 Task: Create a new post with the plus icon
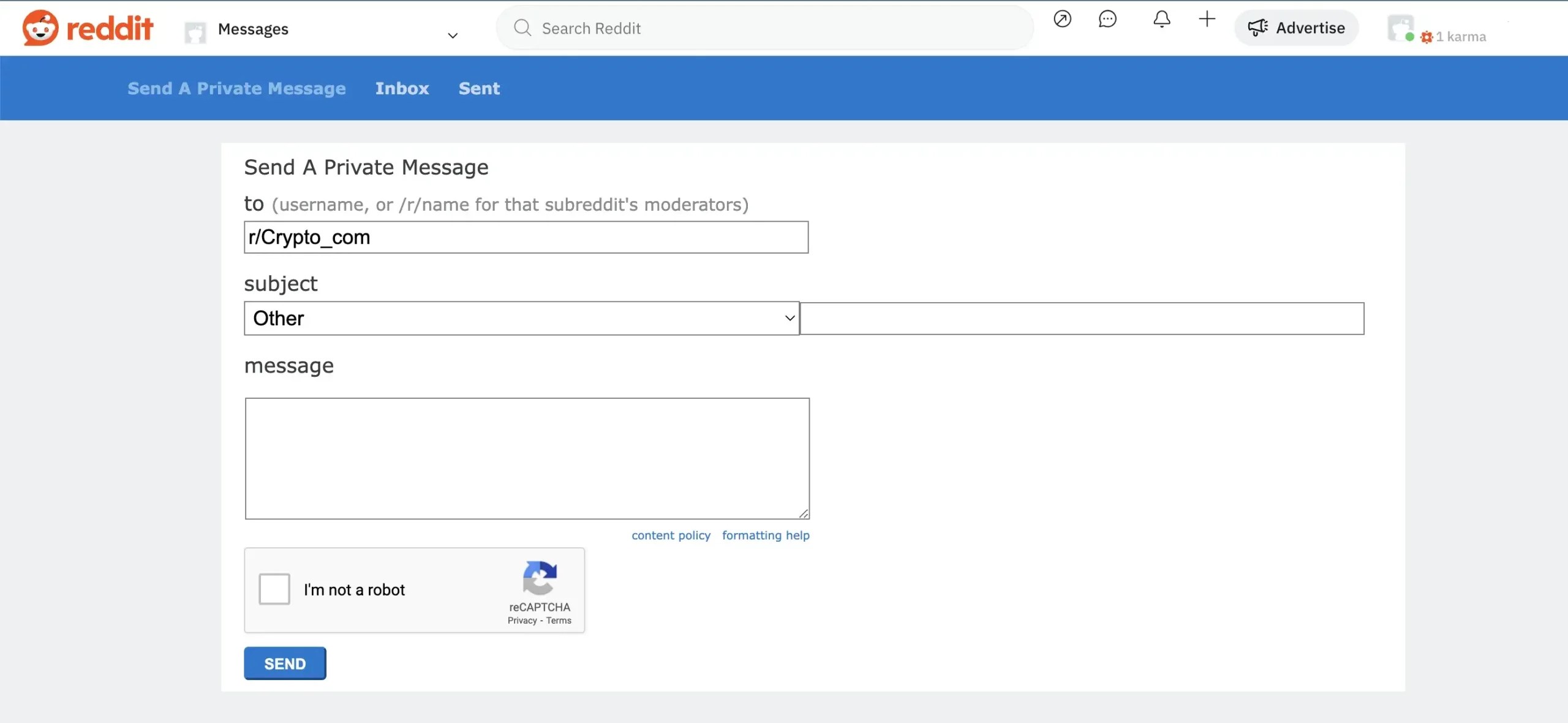click(1206, 19)
